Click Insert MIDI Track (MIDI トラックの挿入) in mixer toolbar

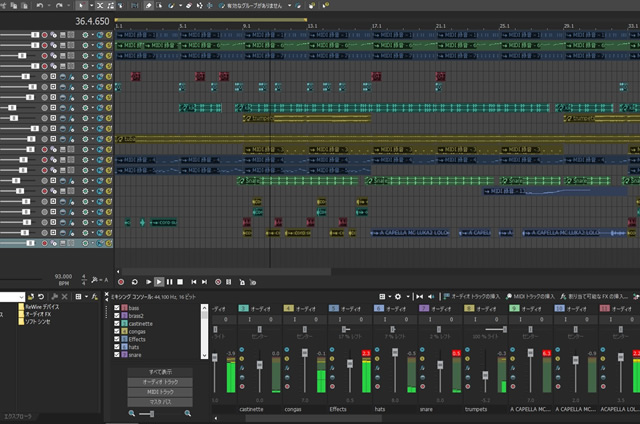530,297
